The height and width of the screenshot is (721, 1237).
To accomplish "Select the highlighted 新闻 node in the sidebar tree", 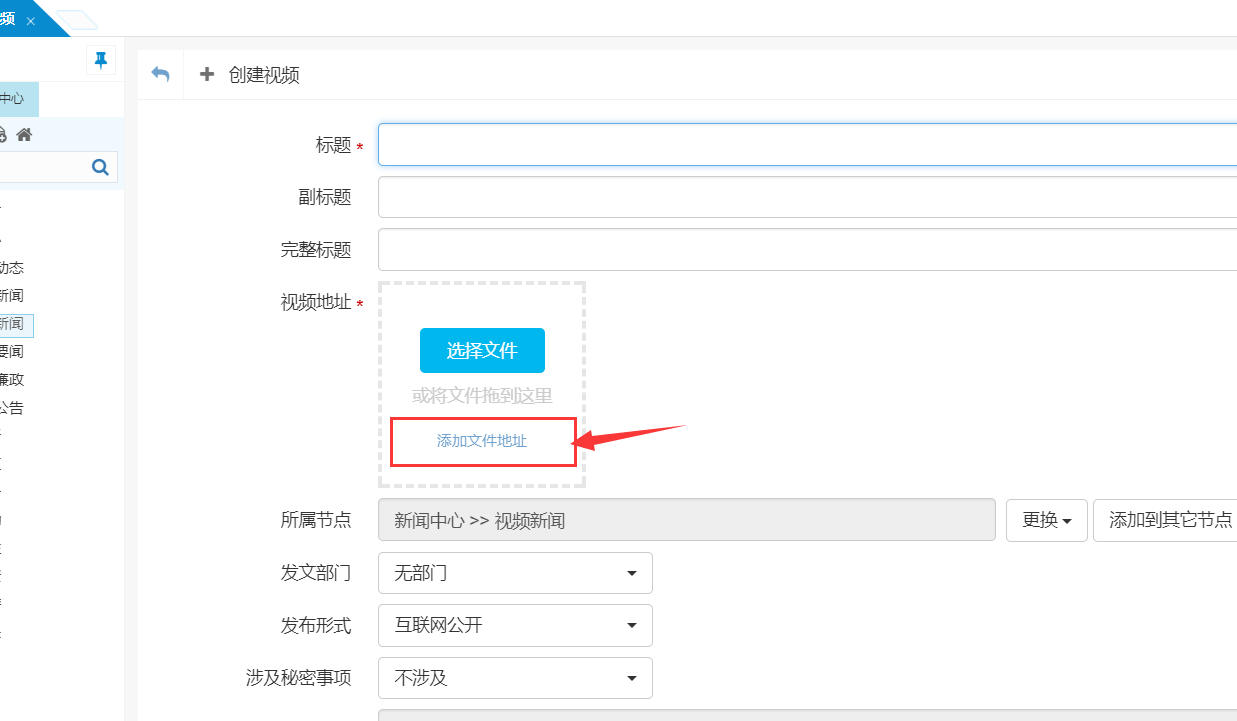I will [x=14, y=324].
